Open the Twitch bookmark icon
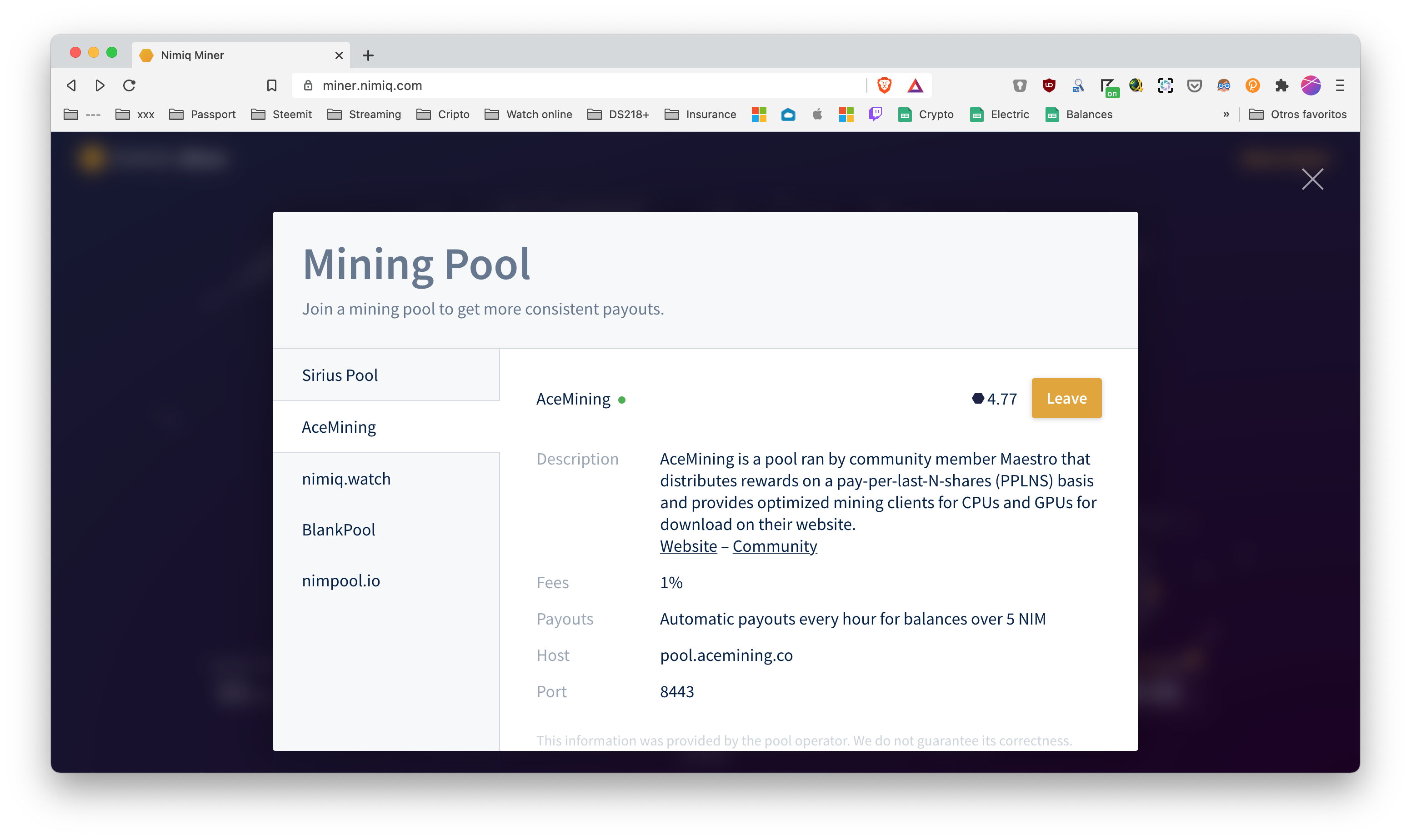 tap(875, 115)
